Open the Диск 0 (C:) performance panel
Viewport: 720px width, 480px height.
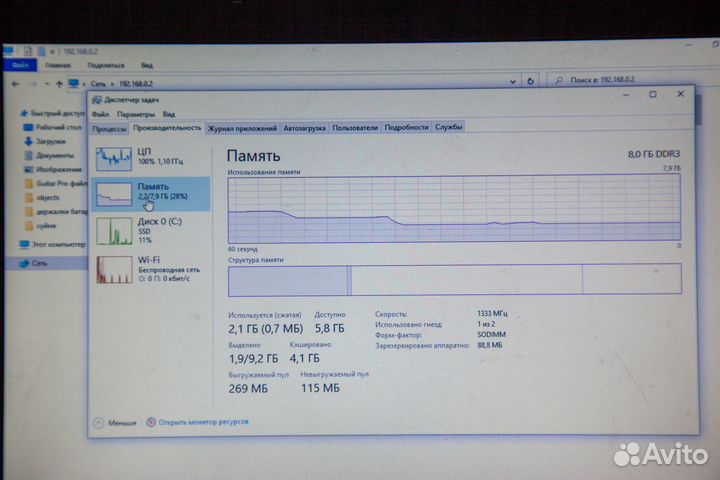[x=151, y=231]
